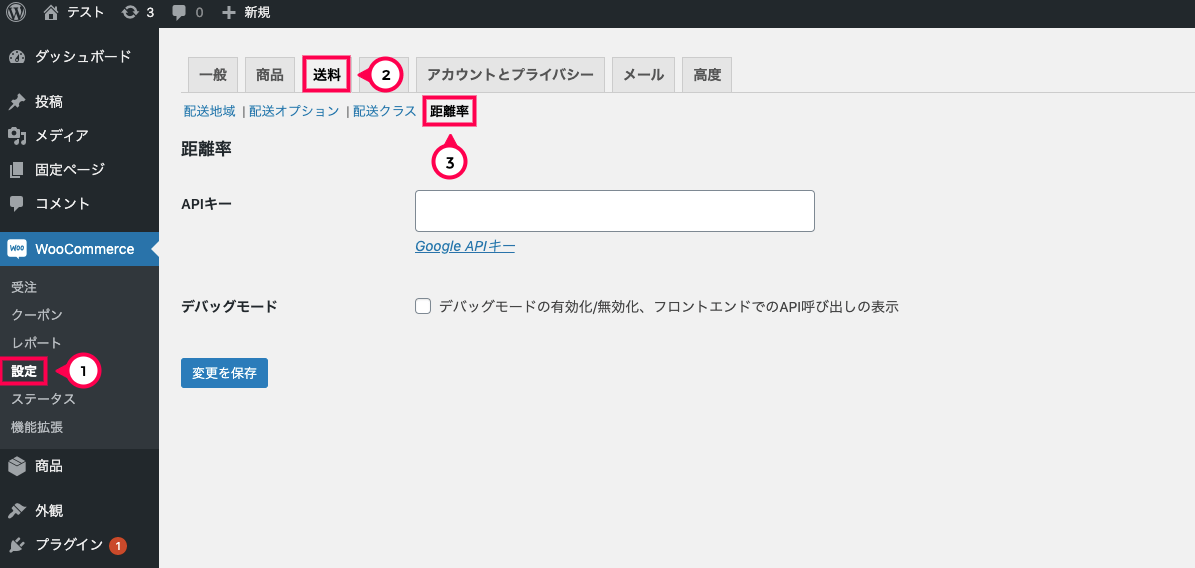Screen dimensions: 1195x568
Task: Click the APIキー text input field
Action: [614, 211]
